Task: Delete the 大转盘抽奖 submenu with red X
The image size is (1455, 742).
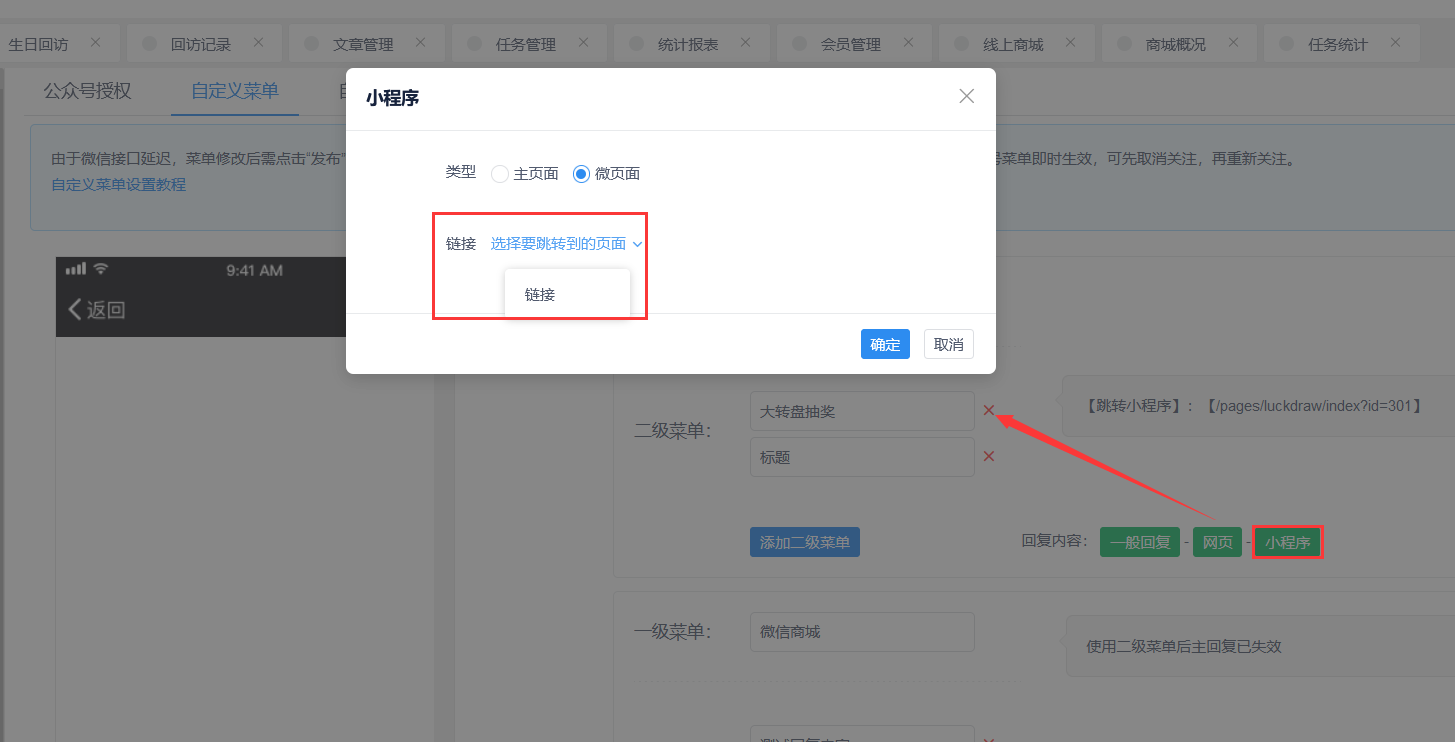Action: tap(989, 410)
